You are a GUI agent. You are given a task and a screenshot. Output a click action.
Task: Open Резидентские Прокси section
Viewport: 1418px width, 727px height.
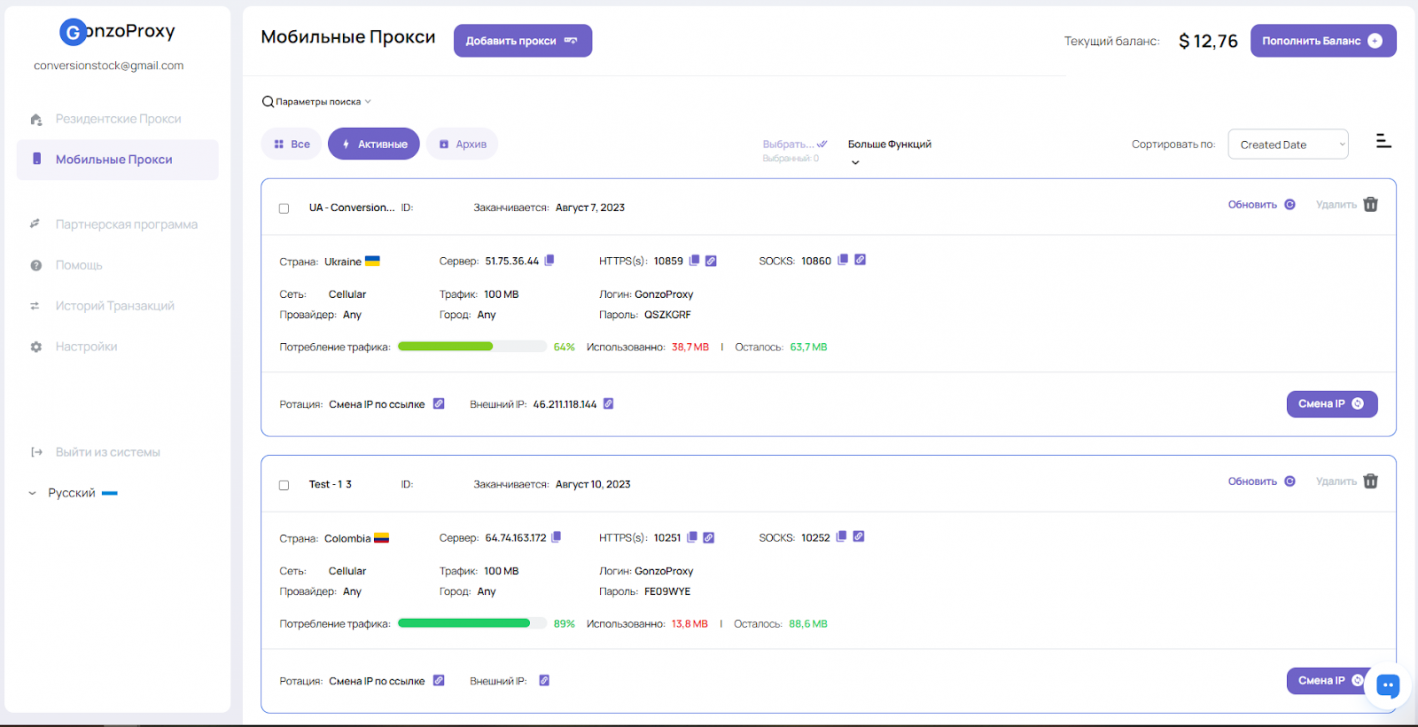[117, 119]
